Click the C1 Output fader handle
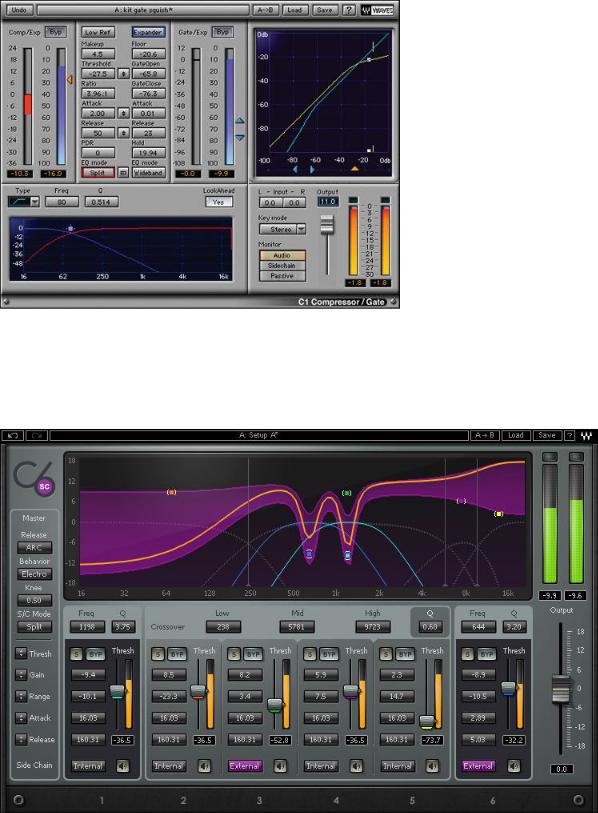Image resolution: width=598 pixels, height=813 pixels. click(327, 225)
